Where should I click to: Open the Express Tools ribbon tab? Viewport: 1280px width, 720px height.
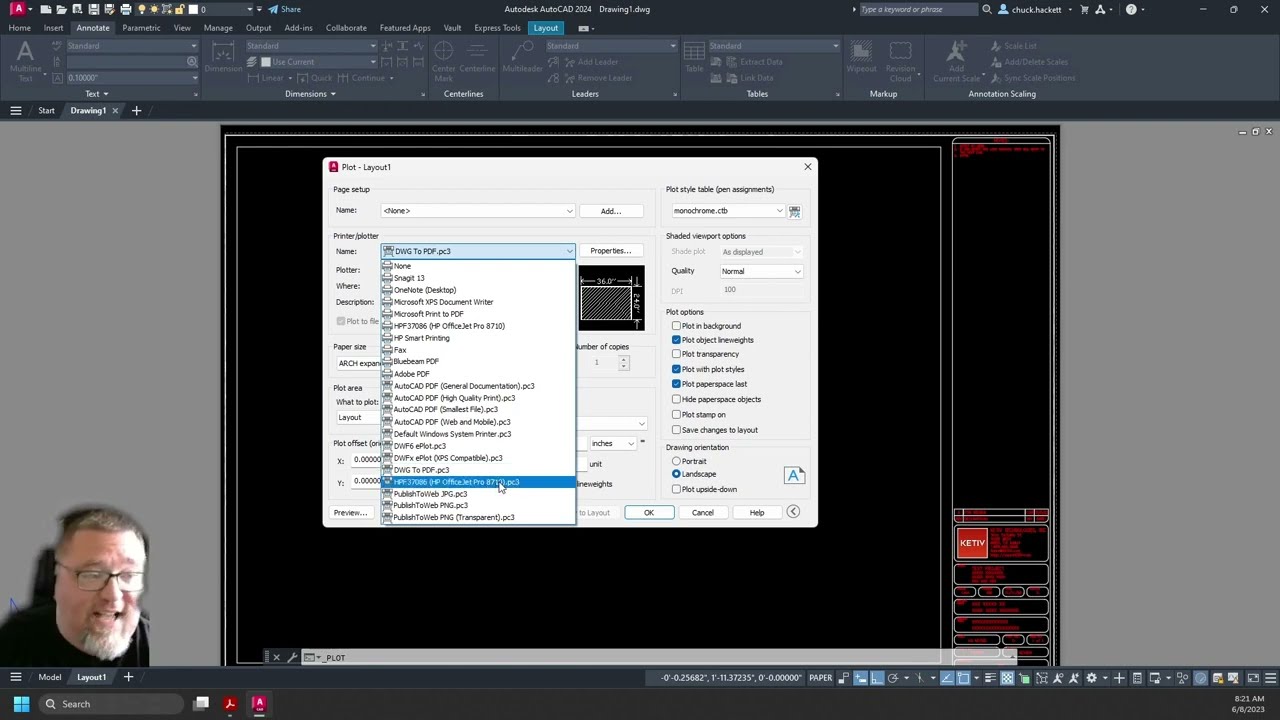click(497, 28)
